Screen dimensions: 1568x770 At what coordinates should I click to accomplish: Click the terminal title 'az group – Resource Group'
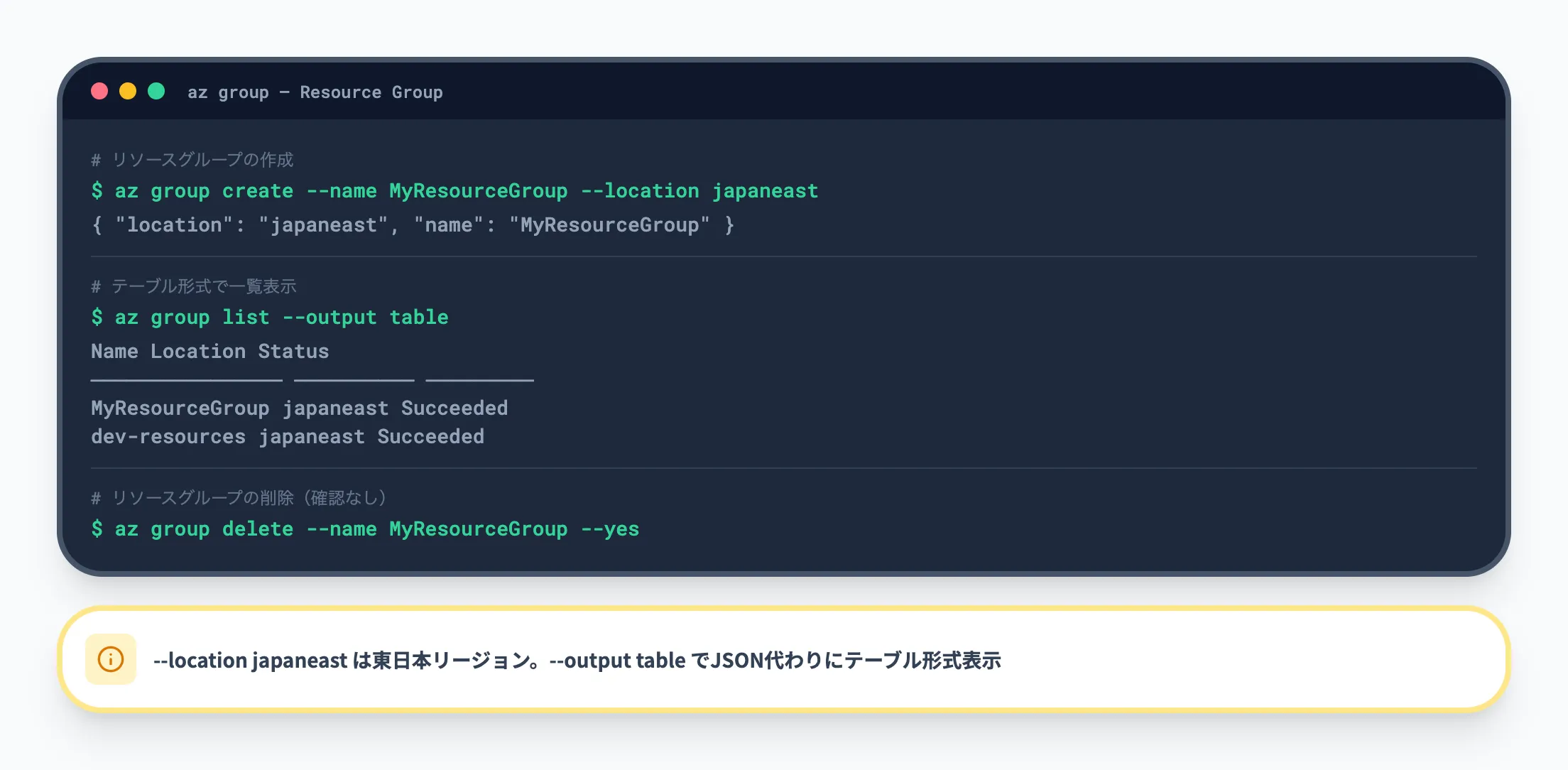pos(315,92)
